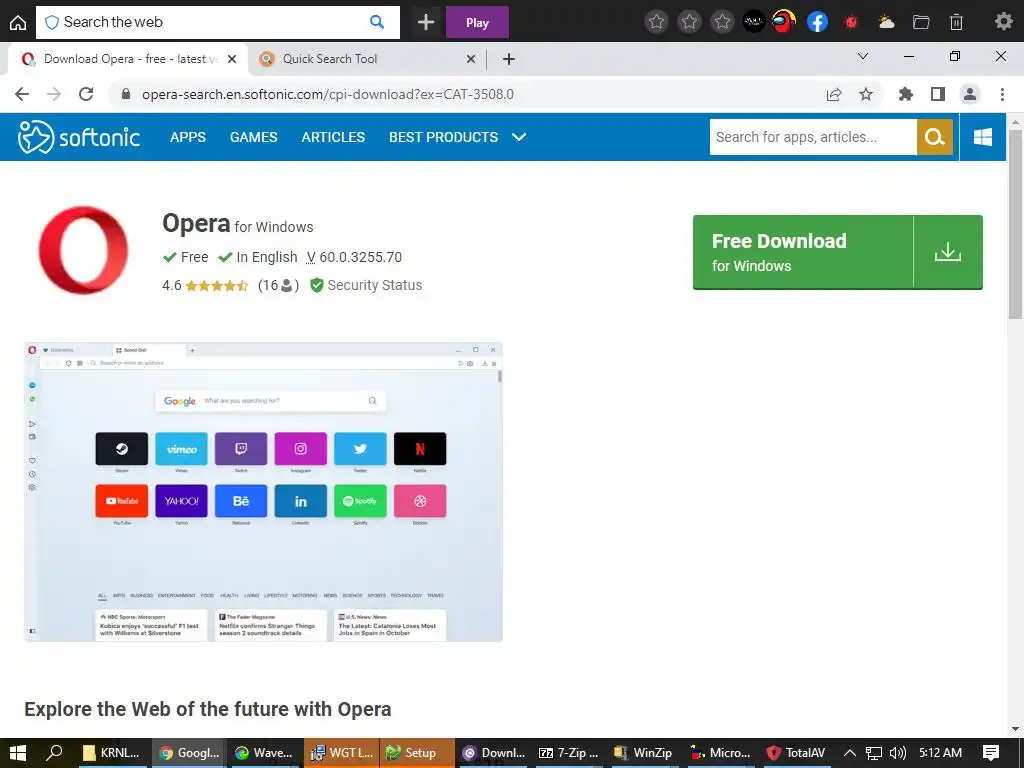Open taskbar search magnifier
This screenshot has width=1024, height=768.
pyautogui.click(x=55, y=753)
